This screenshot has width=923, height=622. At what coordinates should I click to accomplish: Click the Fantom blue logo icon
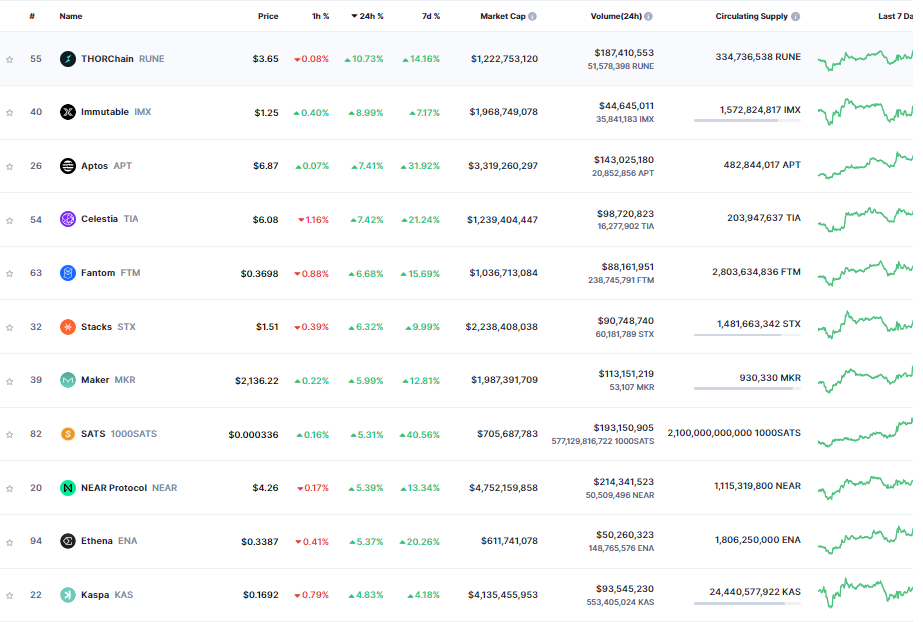68,273
